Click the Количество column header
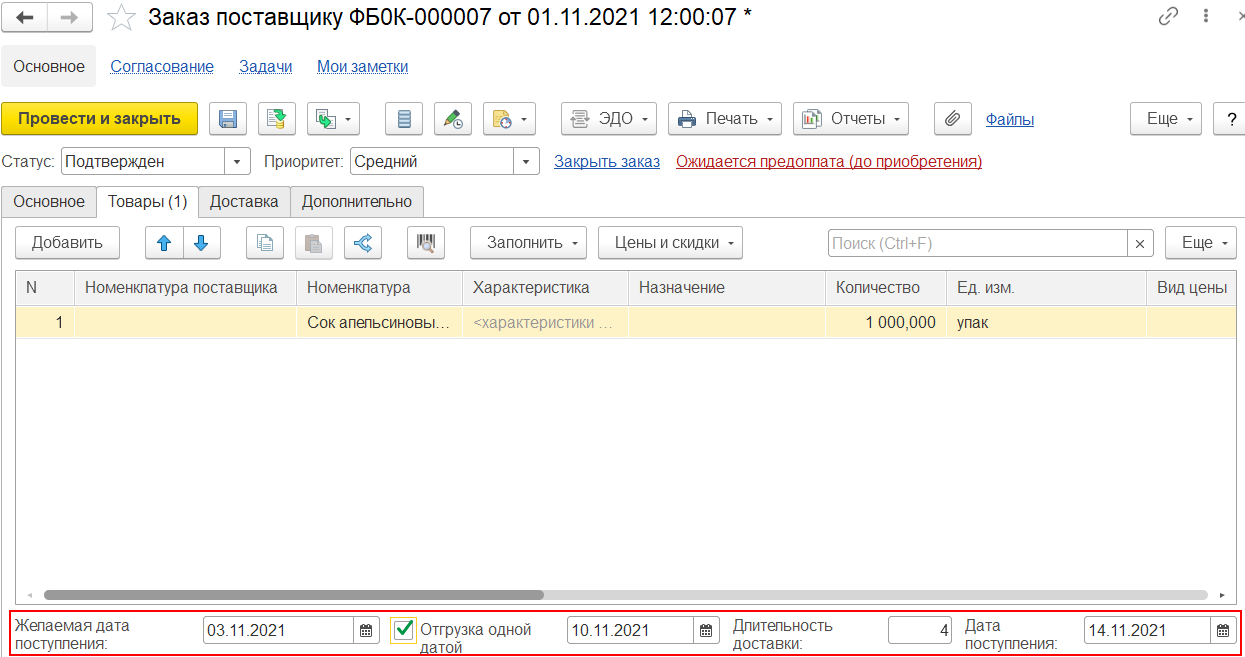The image size is (1245, 657). (886, 287)
